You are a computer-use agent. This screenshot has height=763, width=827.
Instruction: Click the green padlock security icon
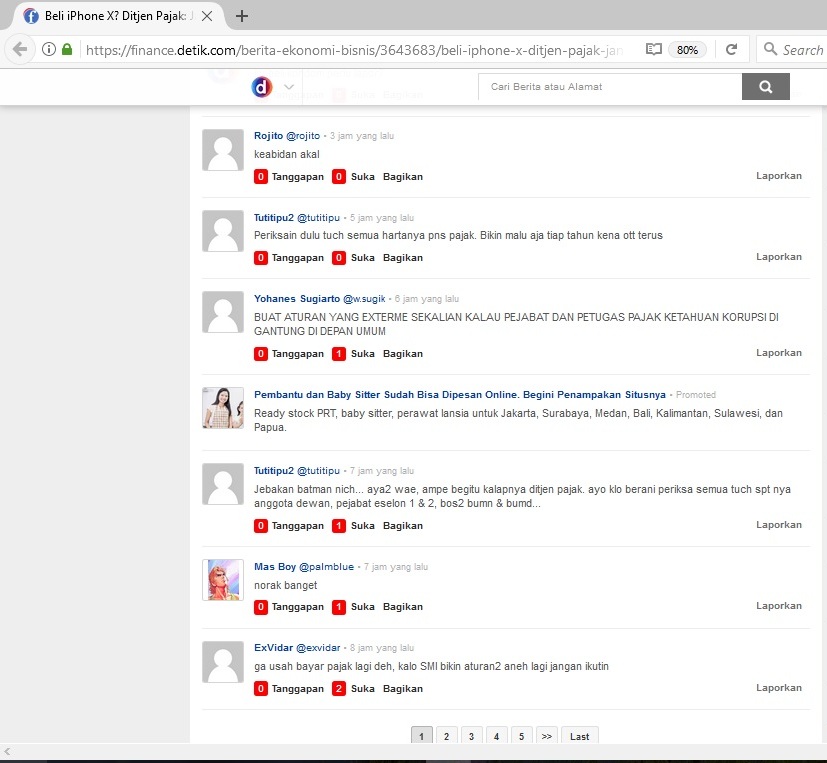tap(67, 49)
